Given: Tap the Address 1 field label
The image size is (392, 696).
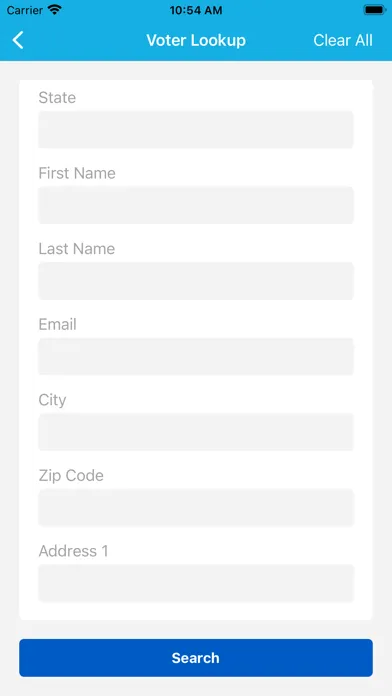Looking at the screenshot, I should [x=74, y=551].
